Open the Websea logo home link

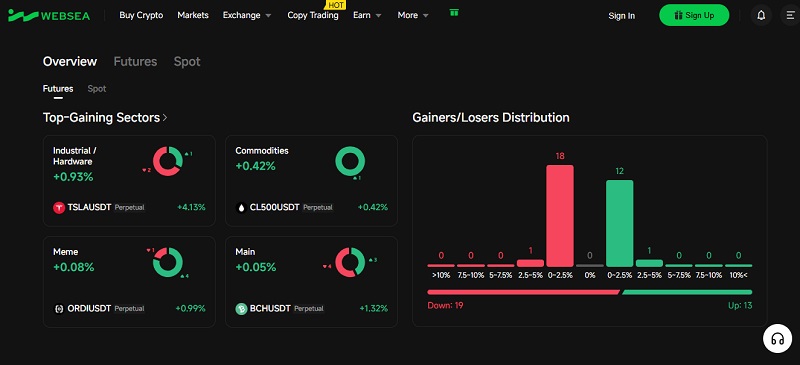tap(49, 15)
